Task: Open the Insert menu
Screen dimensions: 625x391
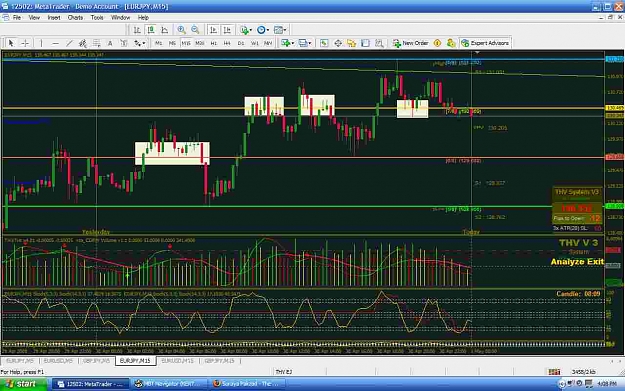Action: (54, 18)
